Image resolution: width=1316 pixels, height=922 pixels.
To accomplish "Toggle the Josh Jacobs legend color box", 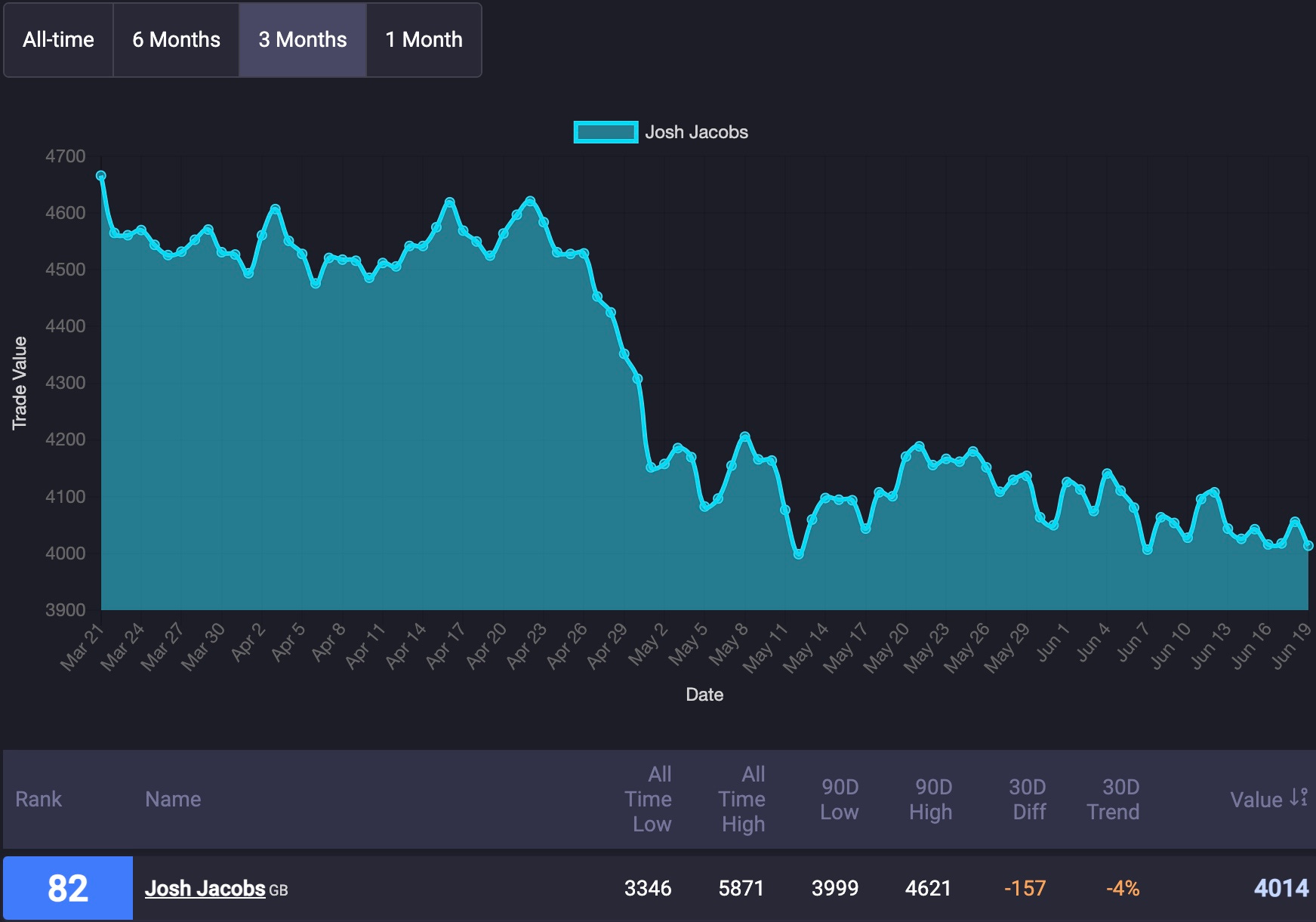I will coord(606,132).
